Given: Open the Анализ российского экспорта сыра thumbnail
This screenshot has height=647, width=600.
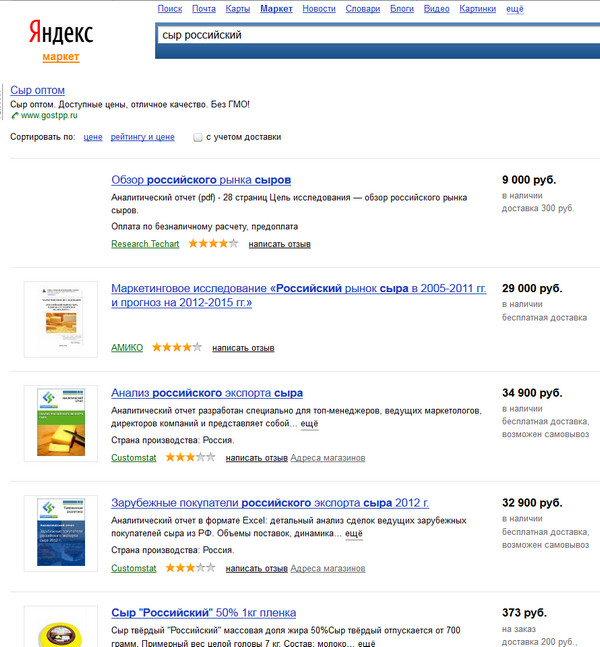Looking at the screenshot, I should (x=60, y=424).
